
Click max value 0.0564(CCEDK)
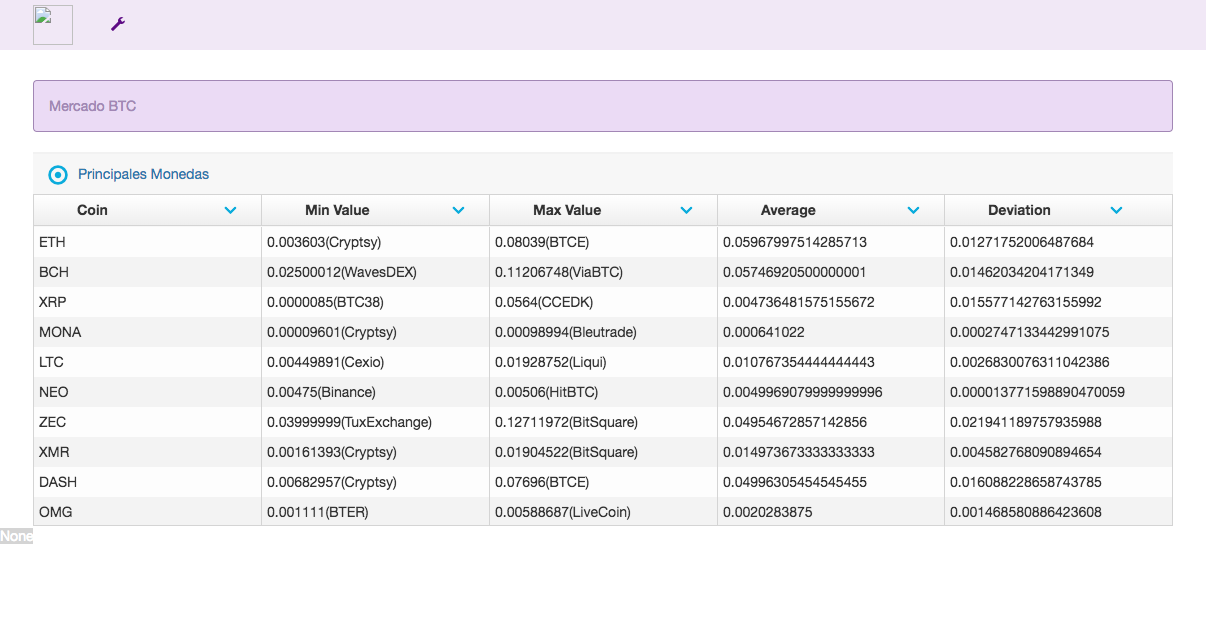544,302
